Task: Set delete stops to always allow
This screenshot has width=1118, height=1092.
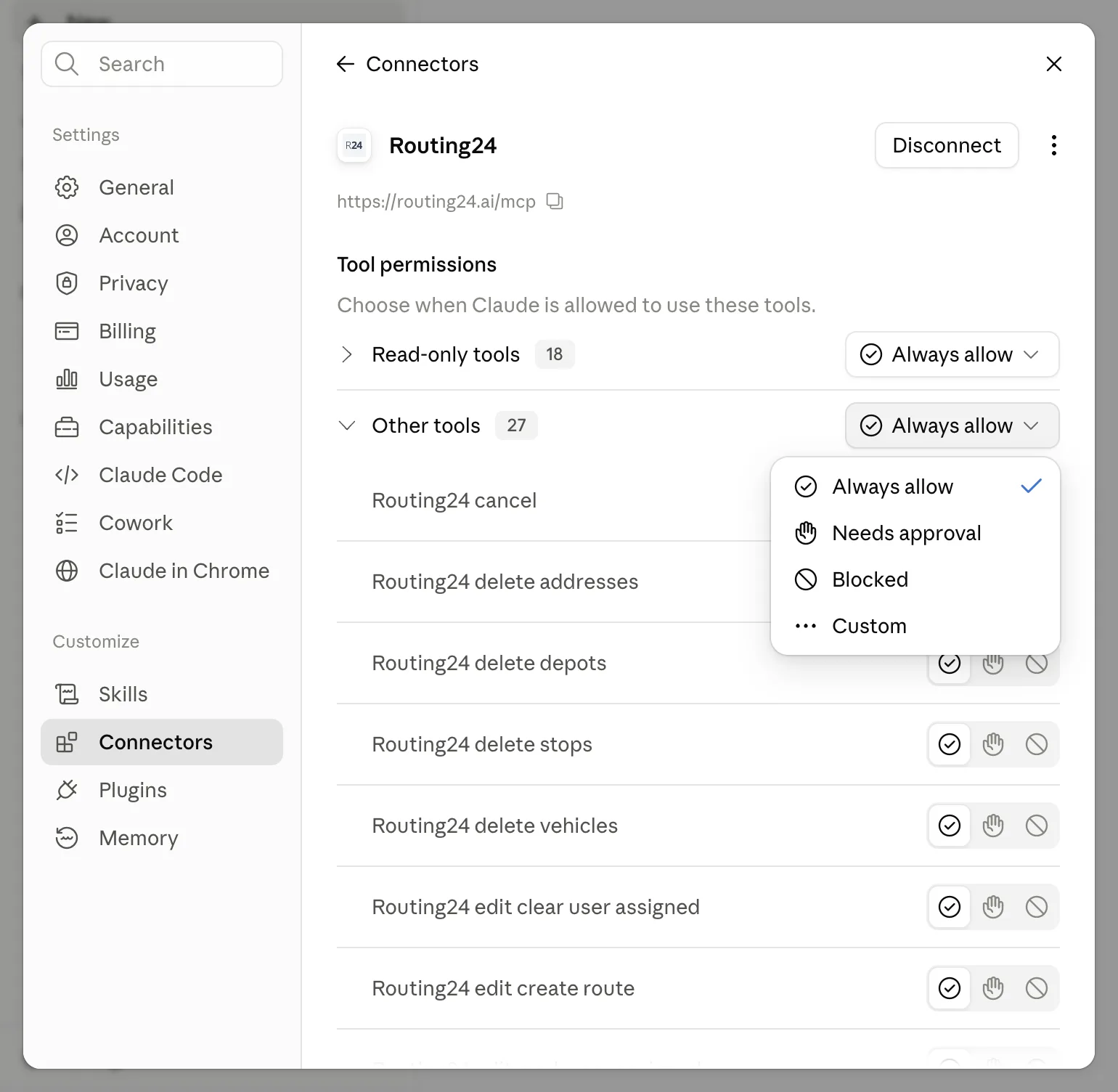Action: coord(950,744)
